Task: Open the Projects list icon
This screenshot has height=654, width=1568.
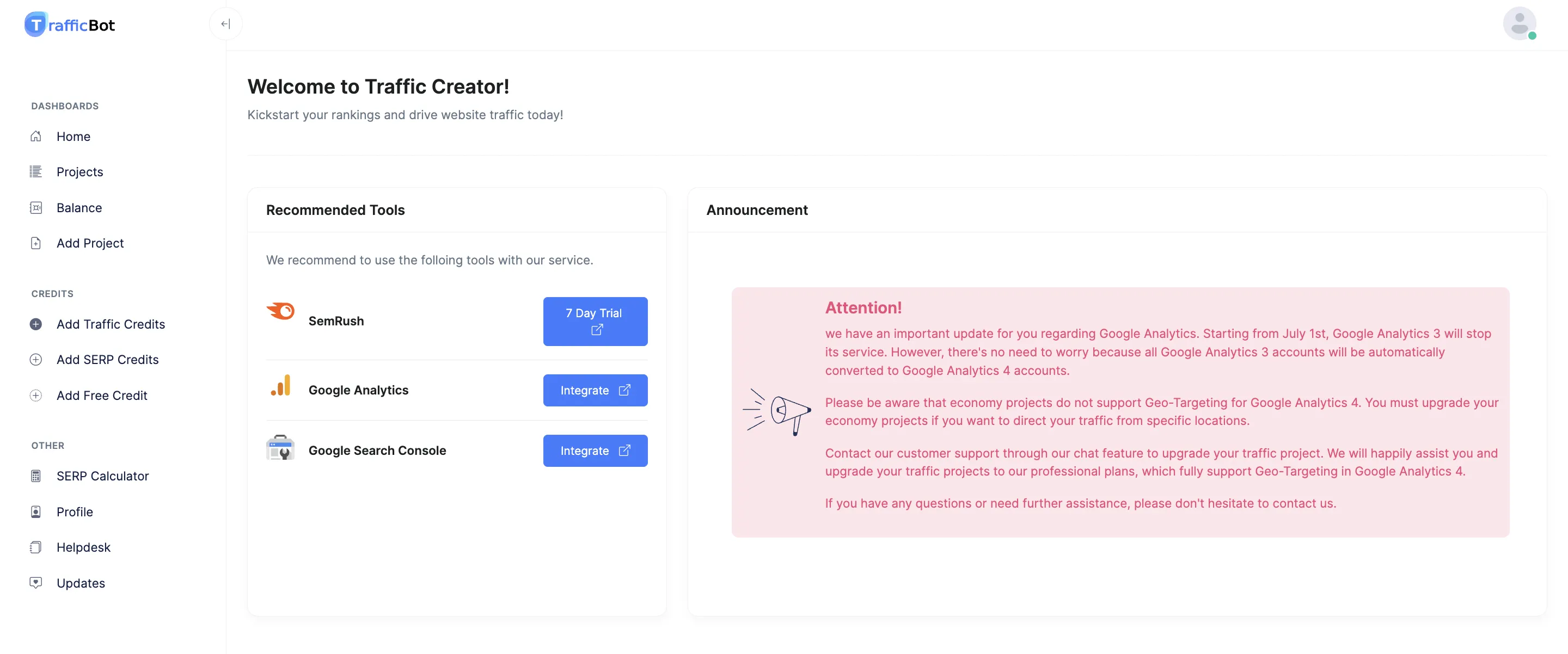Action: point(36,171)
